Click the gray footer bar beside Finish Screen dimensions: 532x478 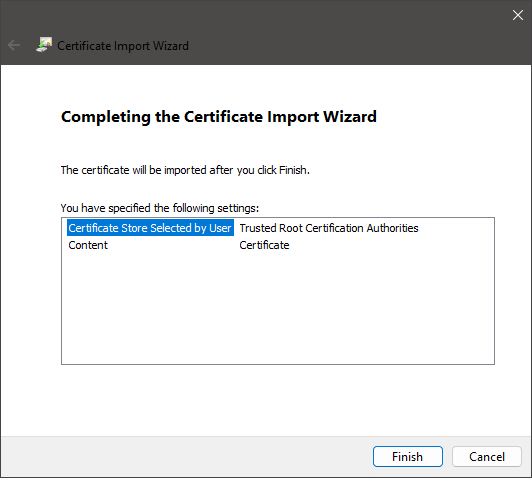[187, 457]
